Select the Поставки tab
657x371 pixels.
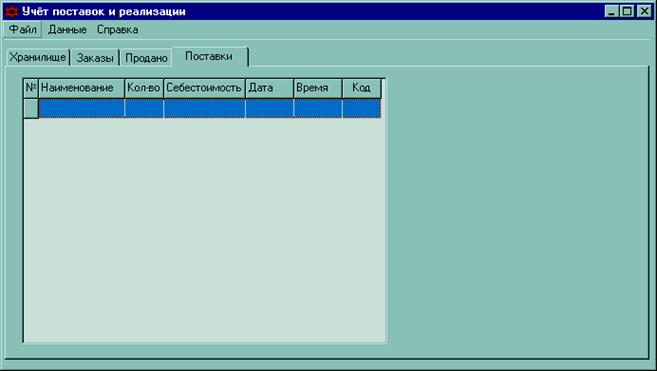(210, 56)
